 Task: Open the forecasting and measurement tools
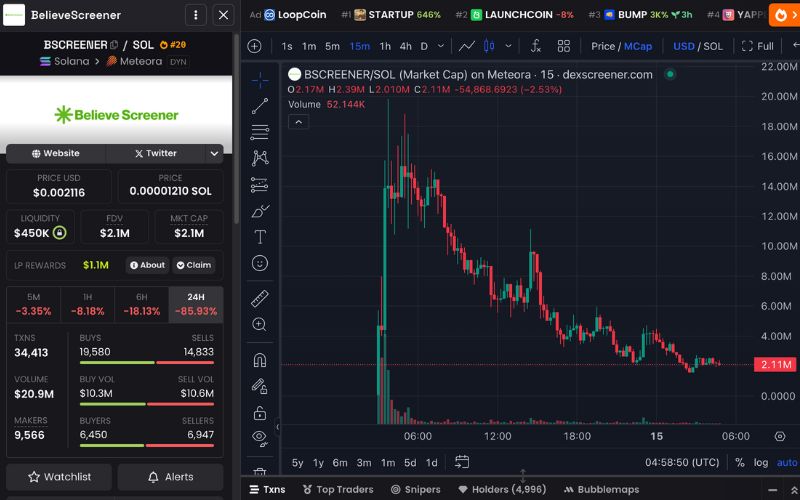click(260, 184)
